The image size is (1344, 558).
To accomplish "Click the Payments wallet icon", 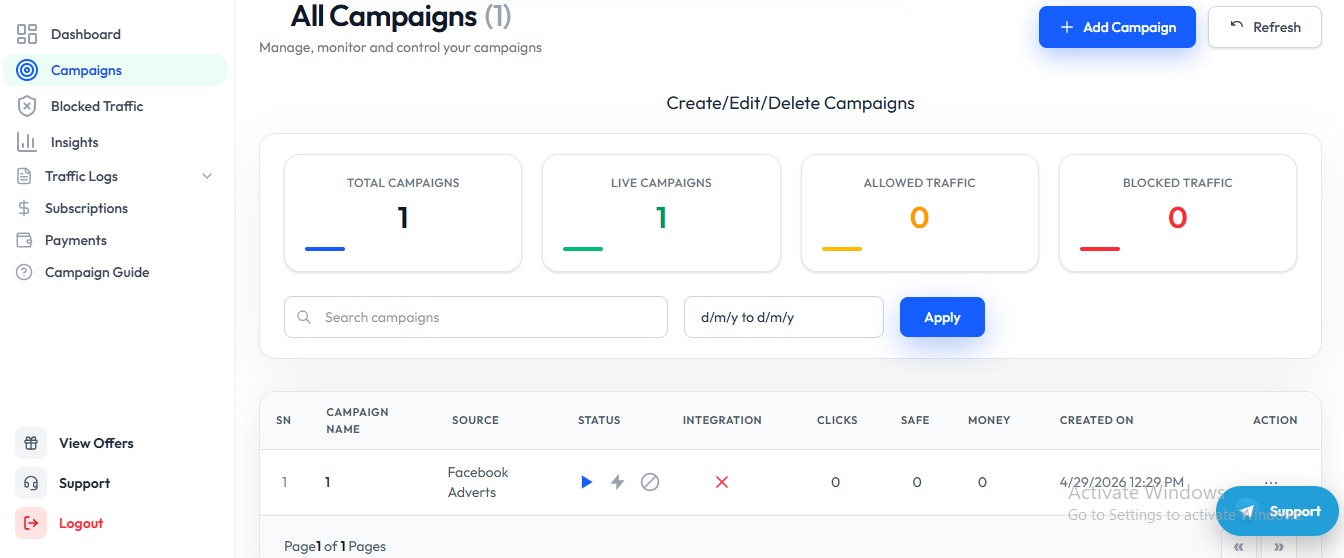I will pos(24,240).
